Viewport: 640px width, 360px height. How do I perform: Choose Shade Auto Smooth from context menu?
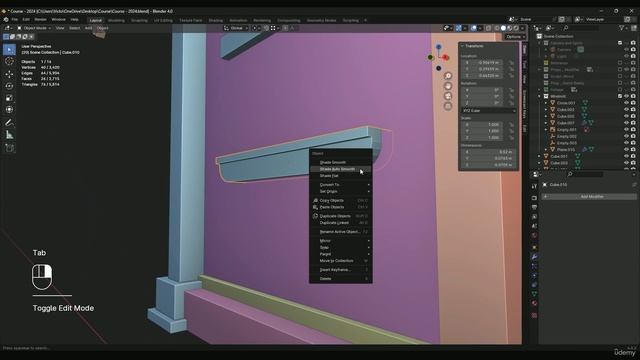(341, 169)
